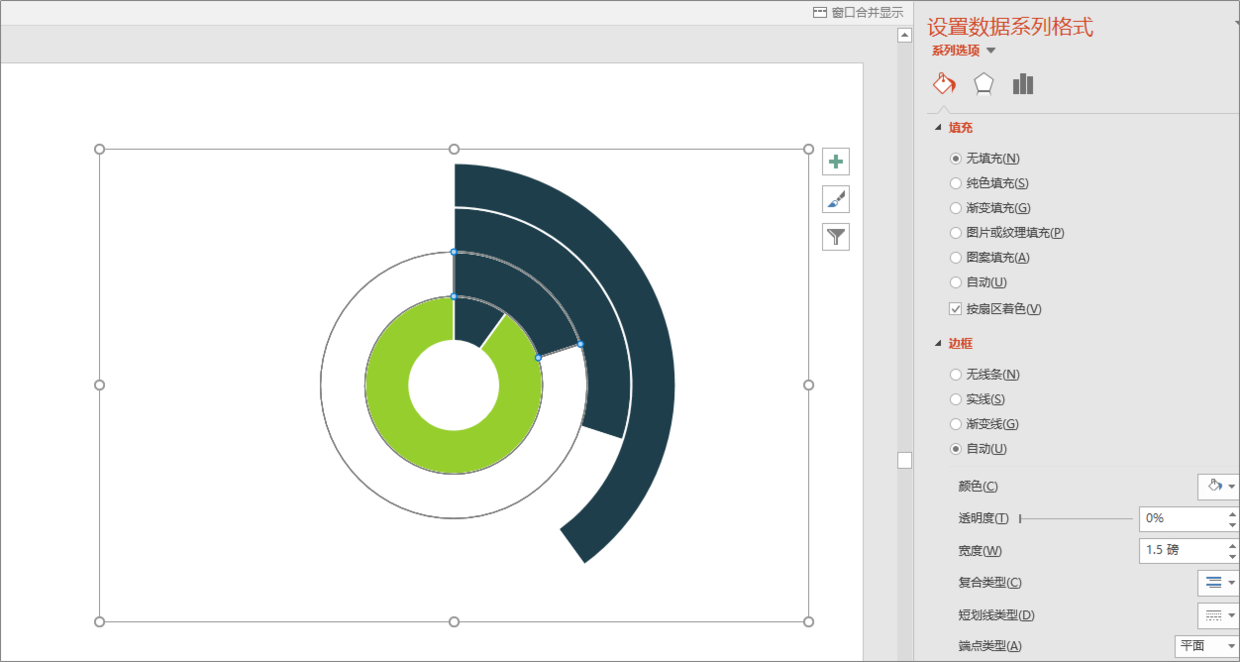Collapse the 填充 section
The width and height of the screenshot is (1240, 662).
[x=938, y=128]
